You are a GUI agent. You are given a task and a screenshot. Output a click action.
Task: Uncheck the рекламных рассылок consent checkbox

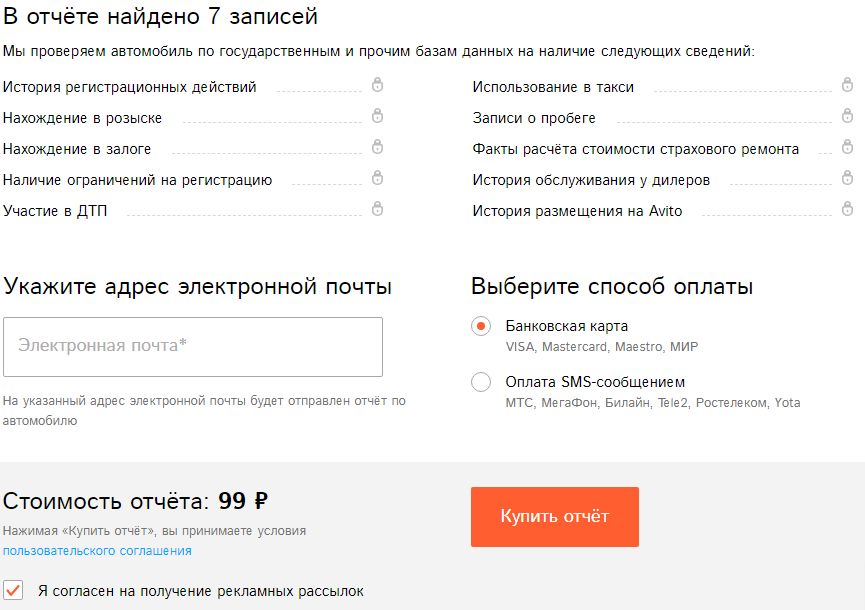pos(14,590)
